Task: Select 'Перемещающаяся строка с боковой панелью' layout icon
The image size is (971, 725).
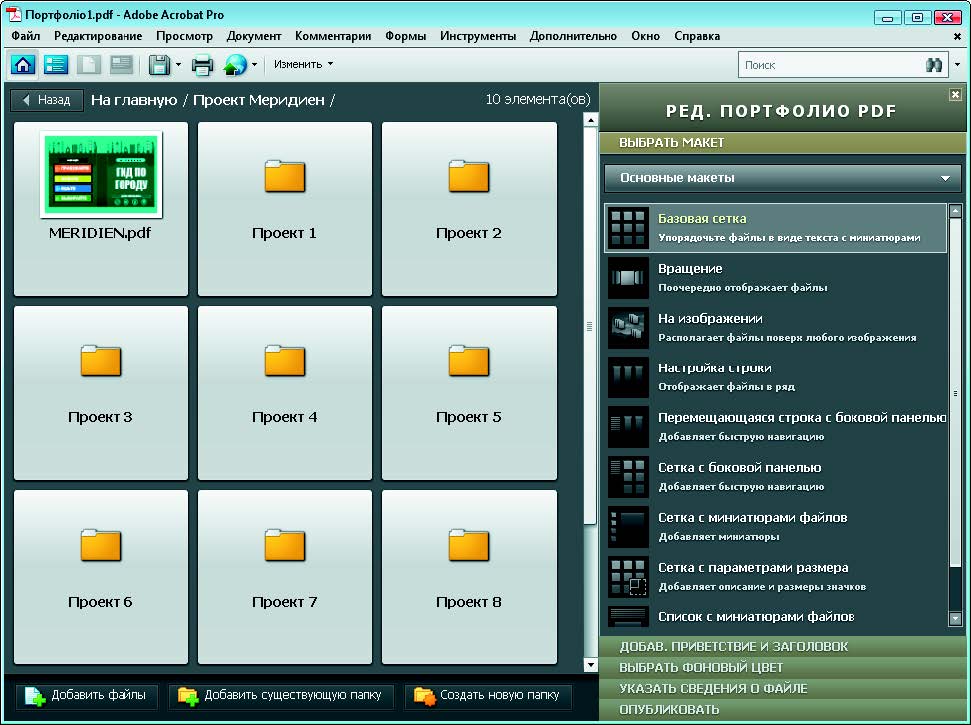Action: pyautogui.click(x=628, y=427)
